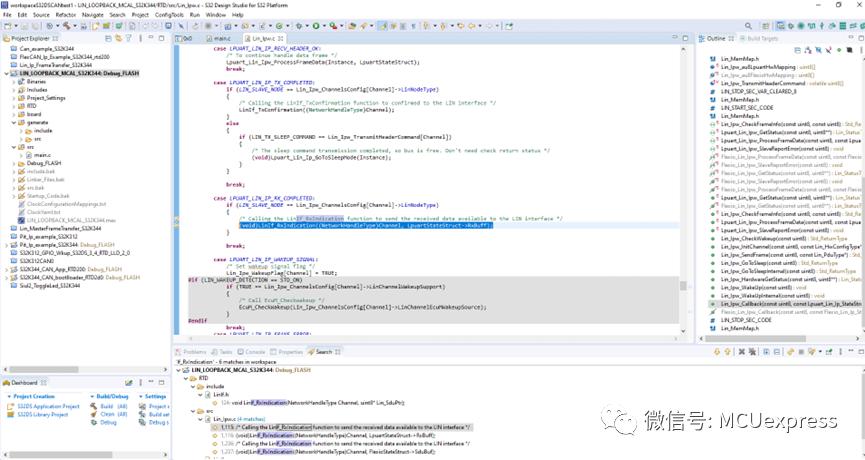Select main.c in Project Explorer
This screenshot has width=865, height=460.
[x=42, y=156]
